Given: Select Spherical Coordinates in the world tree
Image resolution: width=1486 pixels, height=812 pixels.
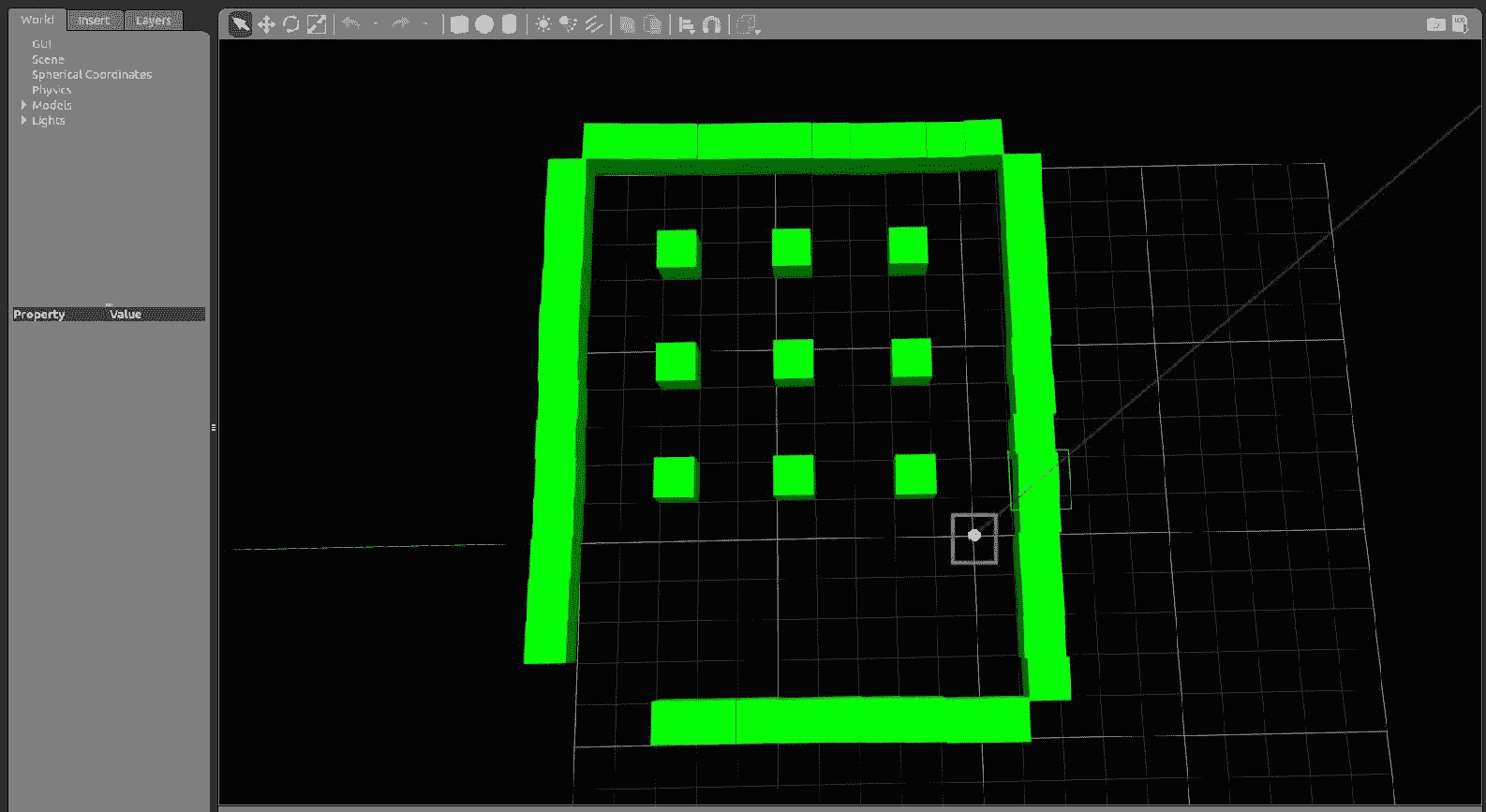Looking at the screenshot, I should (x=91, y=74).
